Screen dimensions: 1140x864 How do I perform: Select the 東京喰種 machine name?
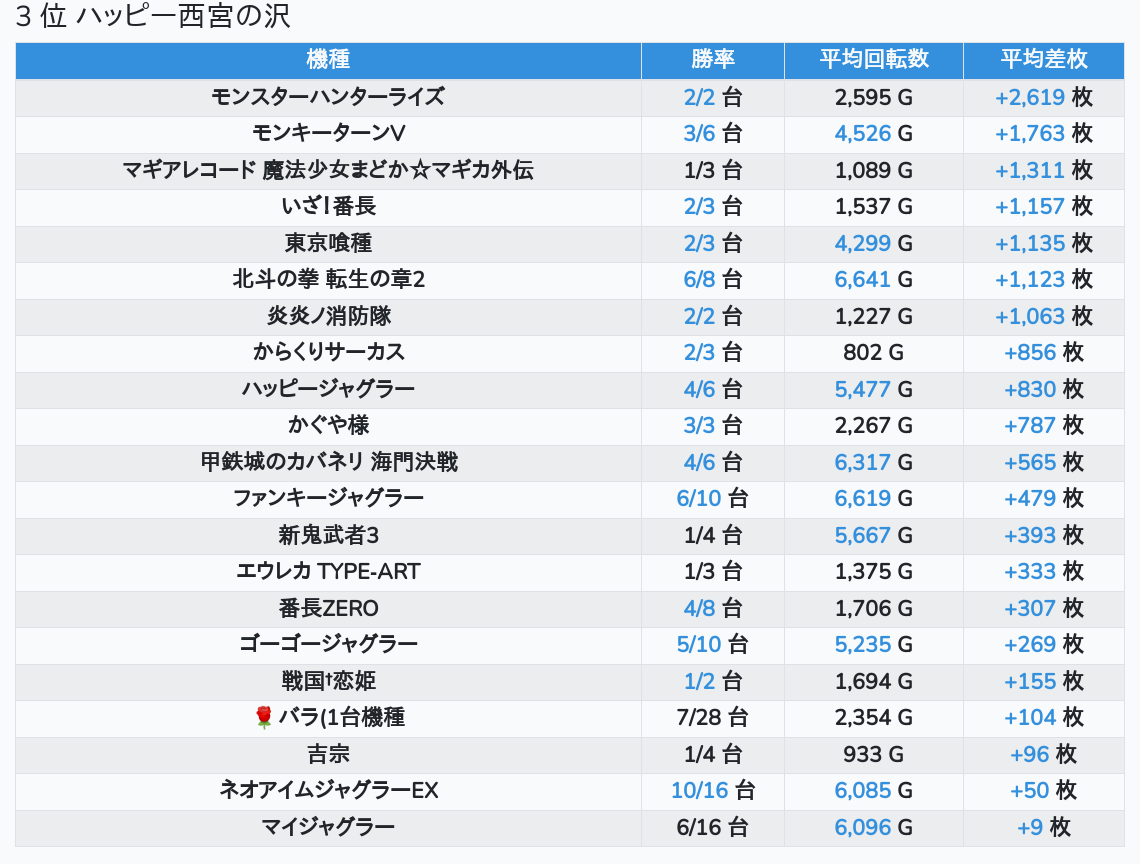(328, 243)
